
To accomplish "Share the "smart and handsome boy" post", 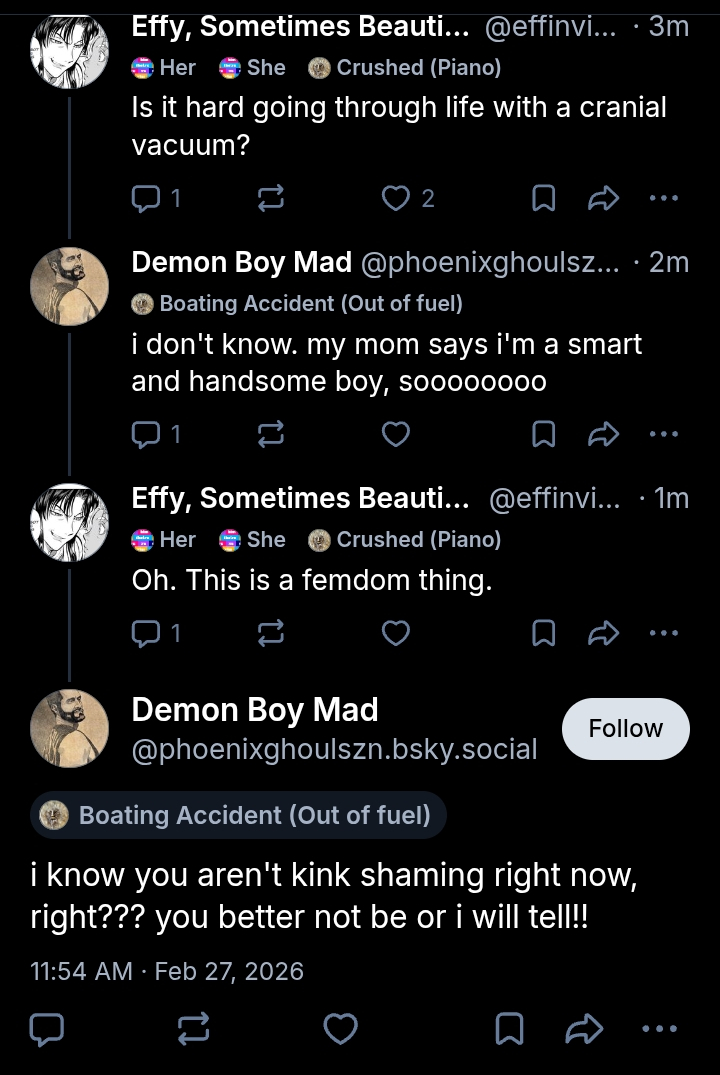I will (604, 434).
